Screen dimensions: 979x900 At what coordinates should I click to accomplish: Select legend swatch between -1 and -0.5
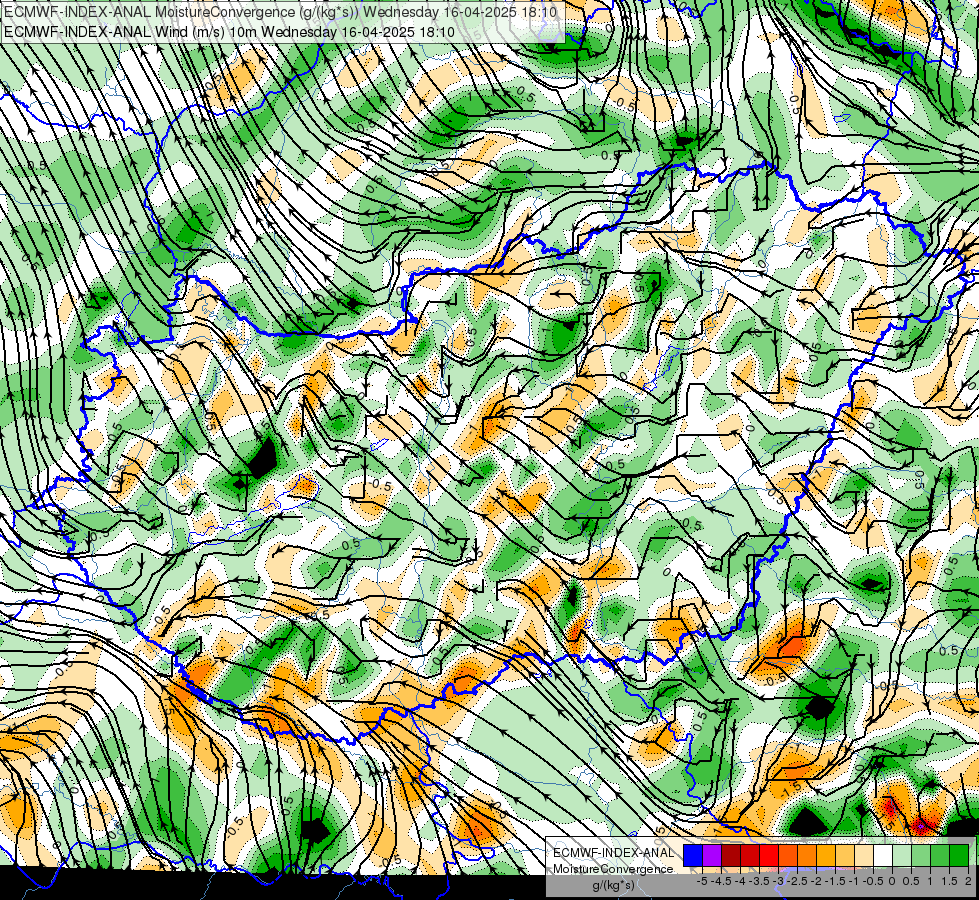(864, 856)
